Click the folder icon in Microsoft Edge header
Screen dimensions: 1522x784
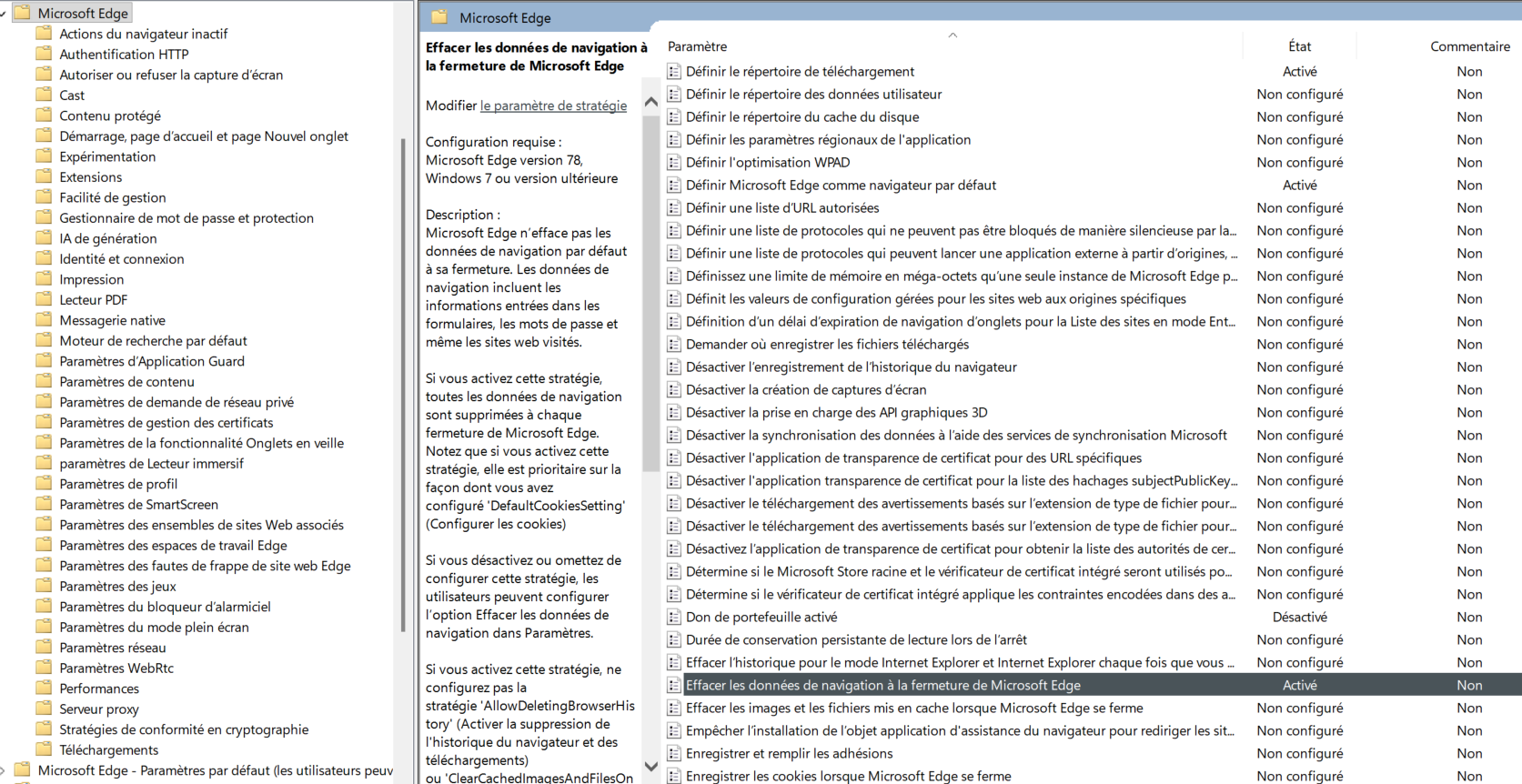point(439,17)
